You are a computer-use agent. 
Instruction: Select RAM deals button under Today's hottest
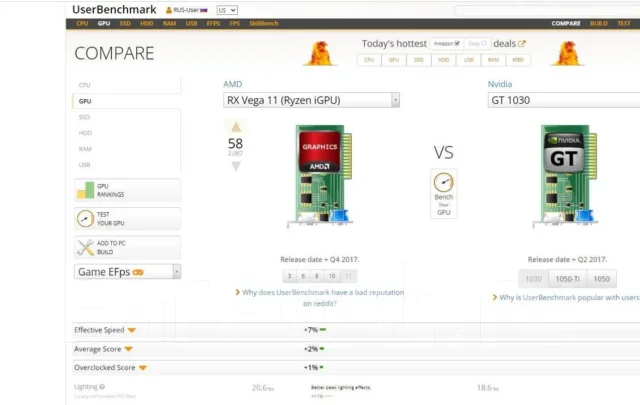(x=493, y=60)
